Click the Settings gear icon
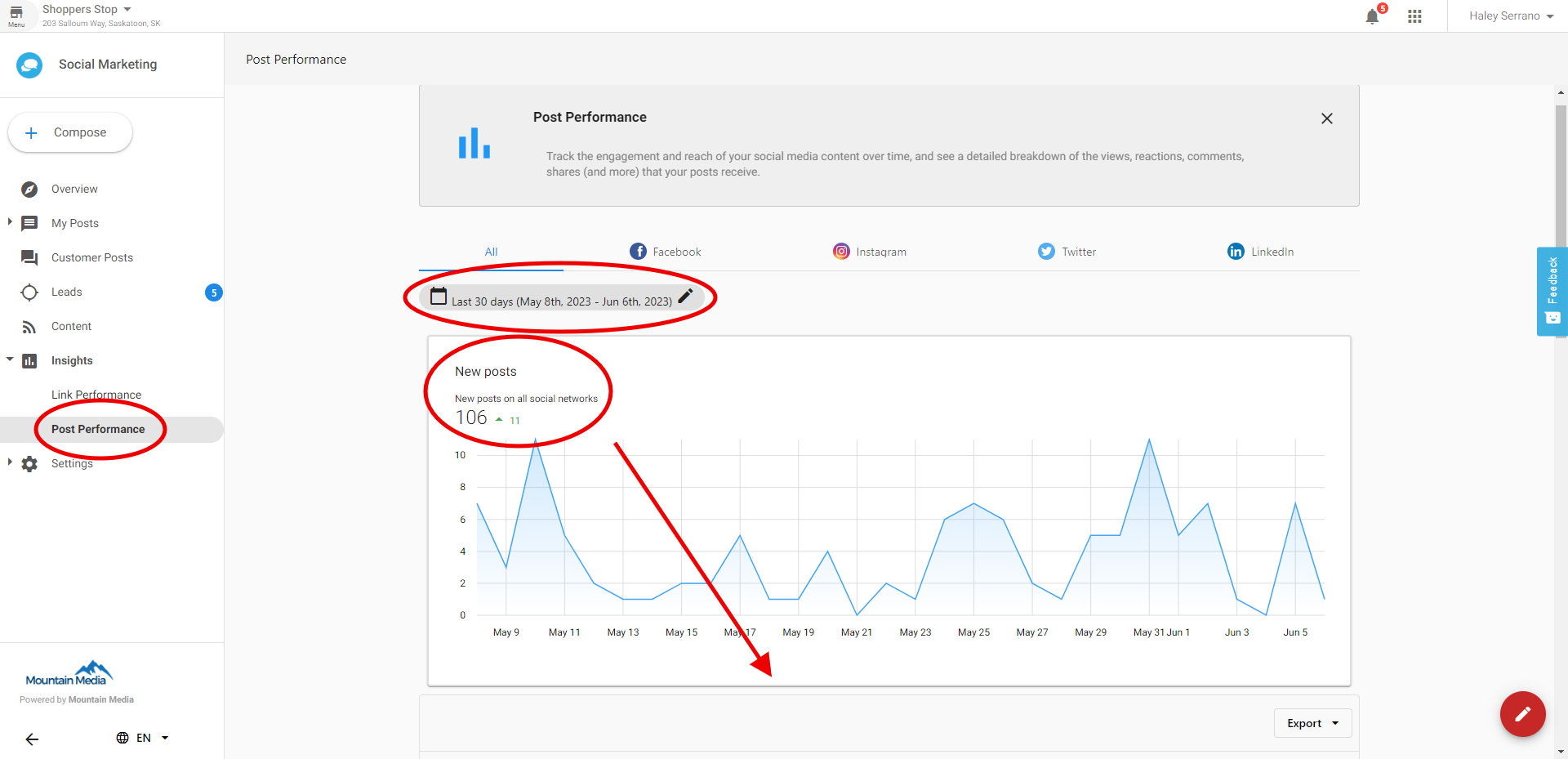 tap(29, 464)
